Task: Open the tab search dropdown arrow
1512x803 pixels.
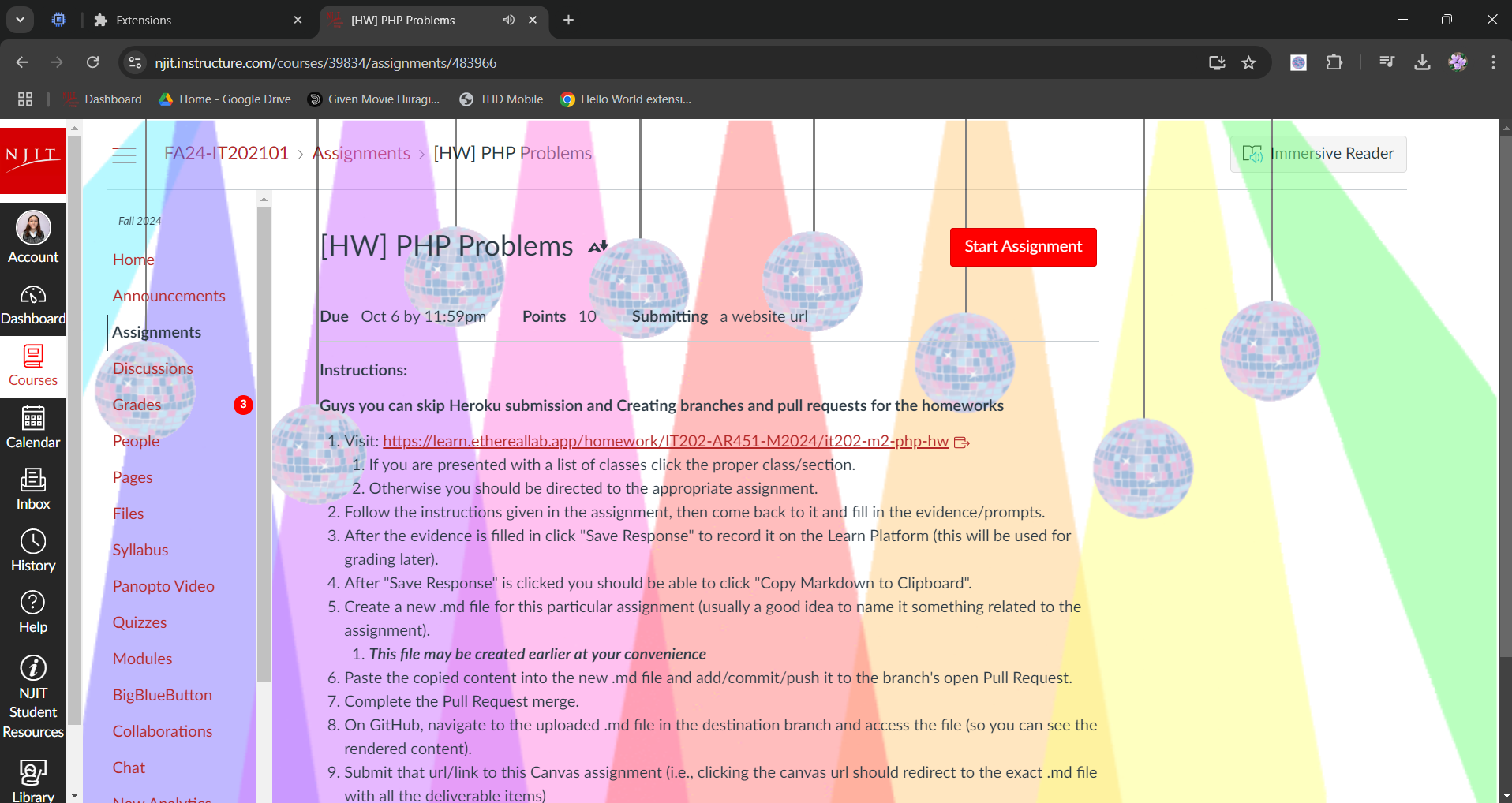Action: pyautogui.click(x=21, y=20)
